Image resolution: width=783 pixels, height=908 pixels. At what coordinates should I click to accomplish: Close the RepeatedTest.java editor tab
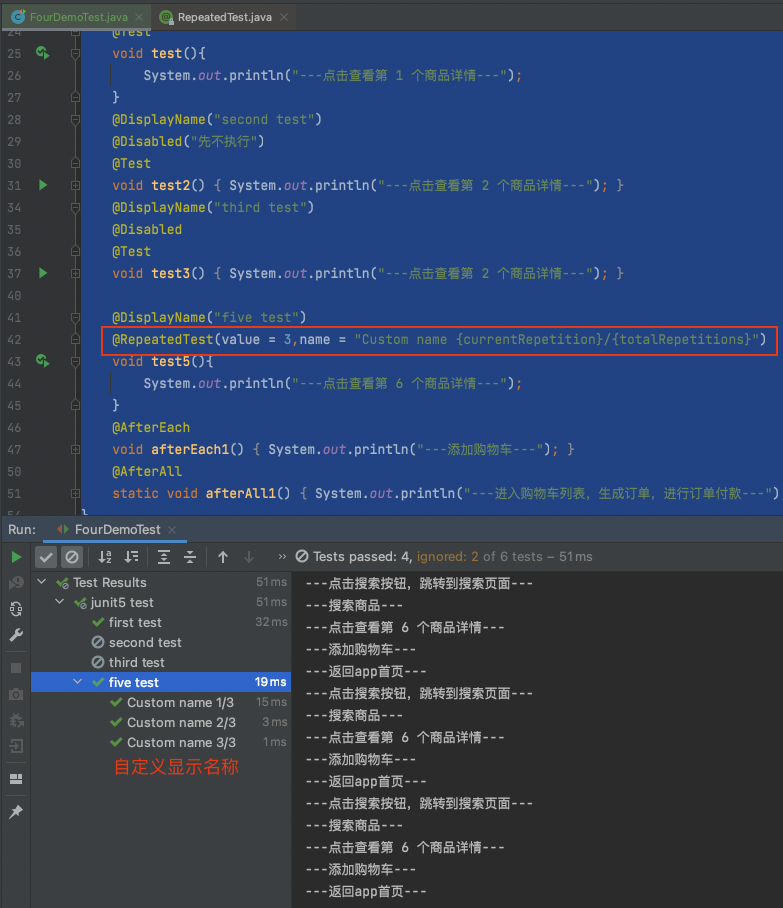point(284,17)
